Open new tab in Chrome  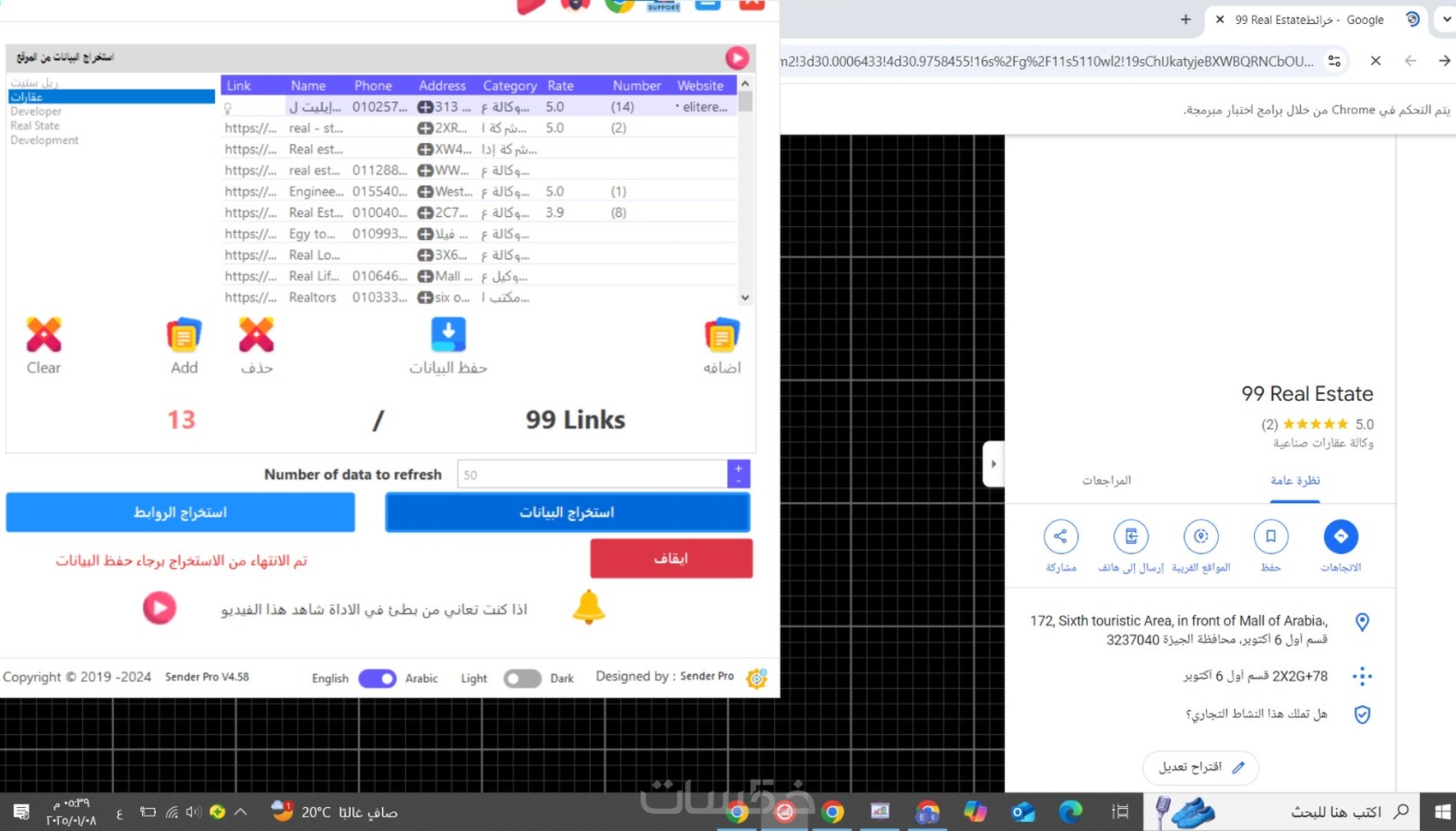click(x=1185, y=19)
